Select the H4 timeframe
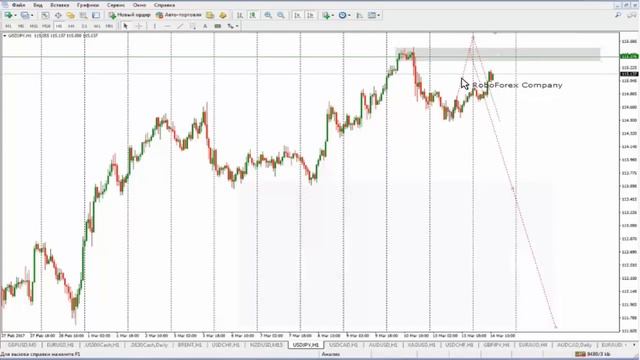 71,26
